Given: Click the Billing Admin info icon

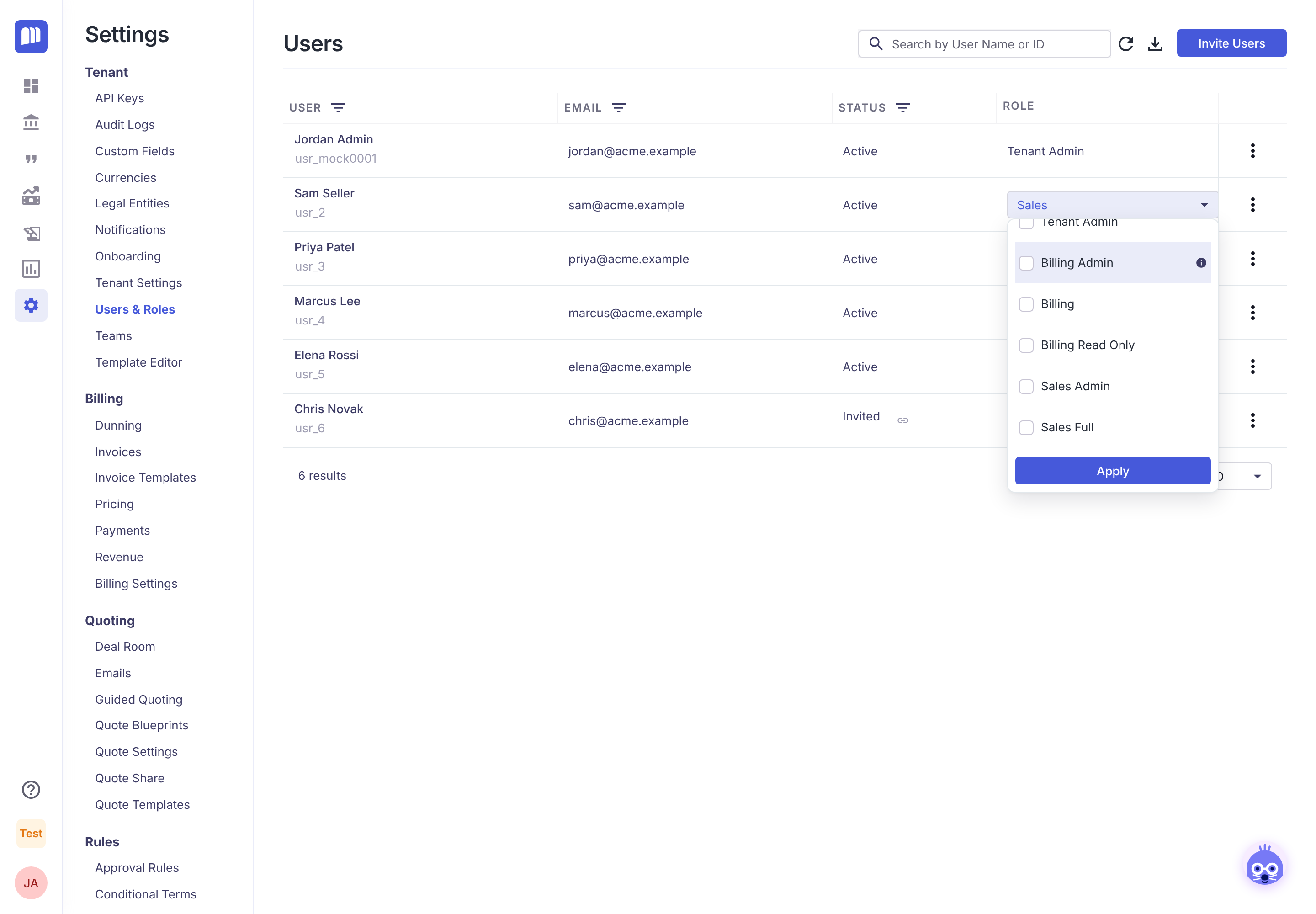Looking at the screenshot, I should [x=1201, y=263].
